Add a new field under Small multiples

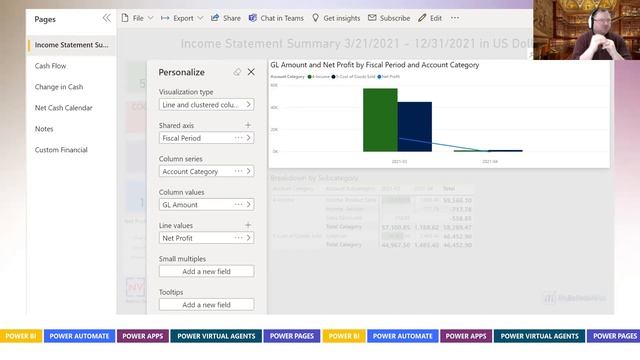(207, 271)
